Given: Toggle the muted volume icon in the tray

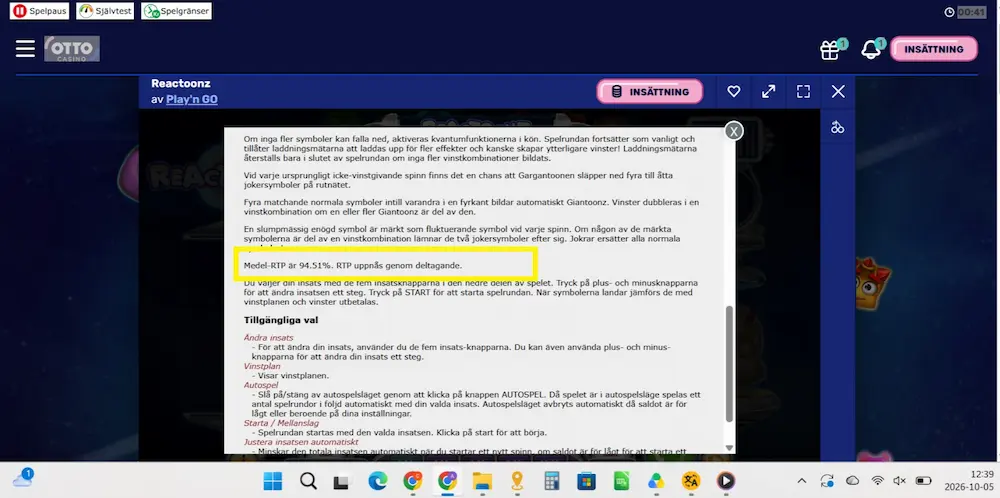Looking at the screenshot, I should [899, 481].
